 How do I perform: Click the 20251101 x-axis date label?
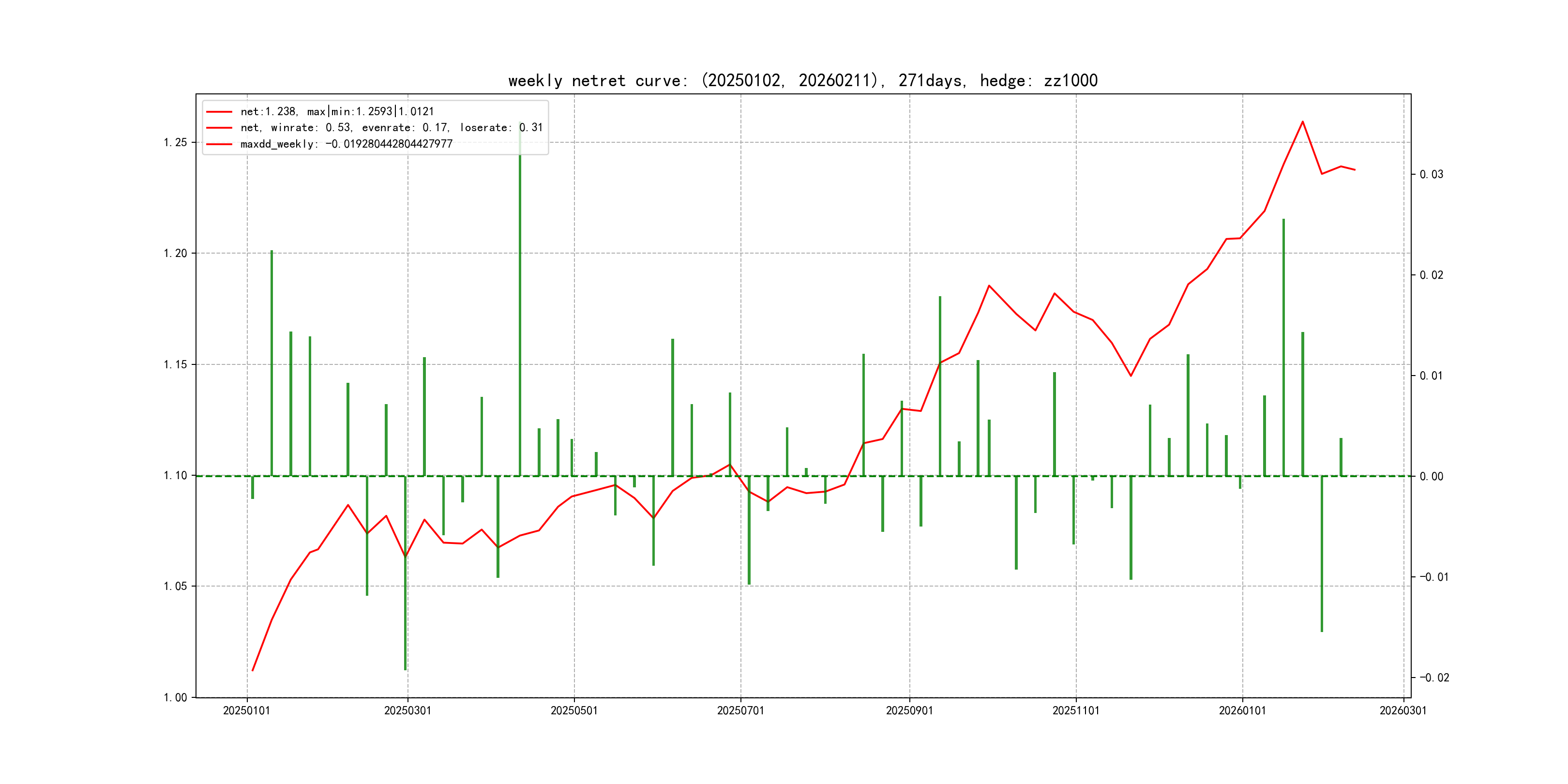(1075, 711)
